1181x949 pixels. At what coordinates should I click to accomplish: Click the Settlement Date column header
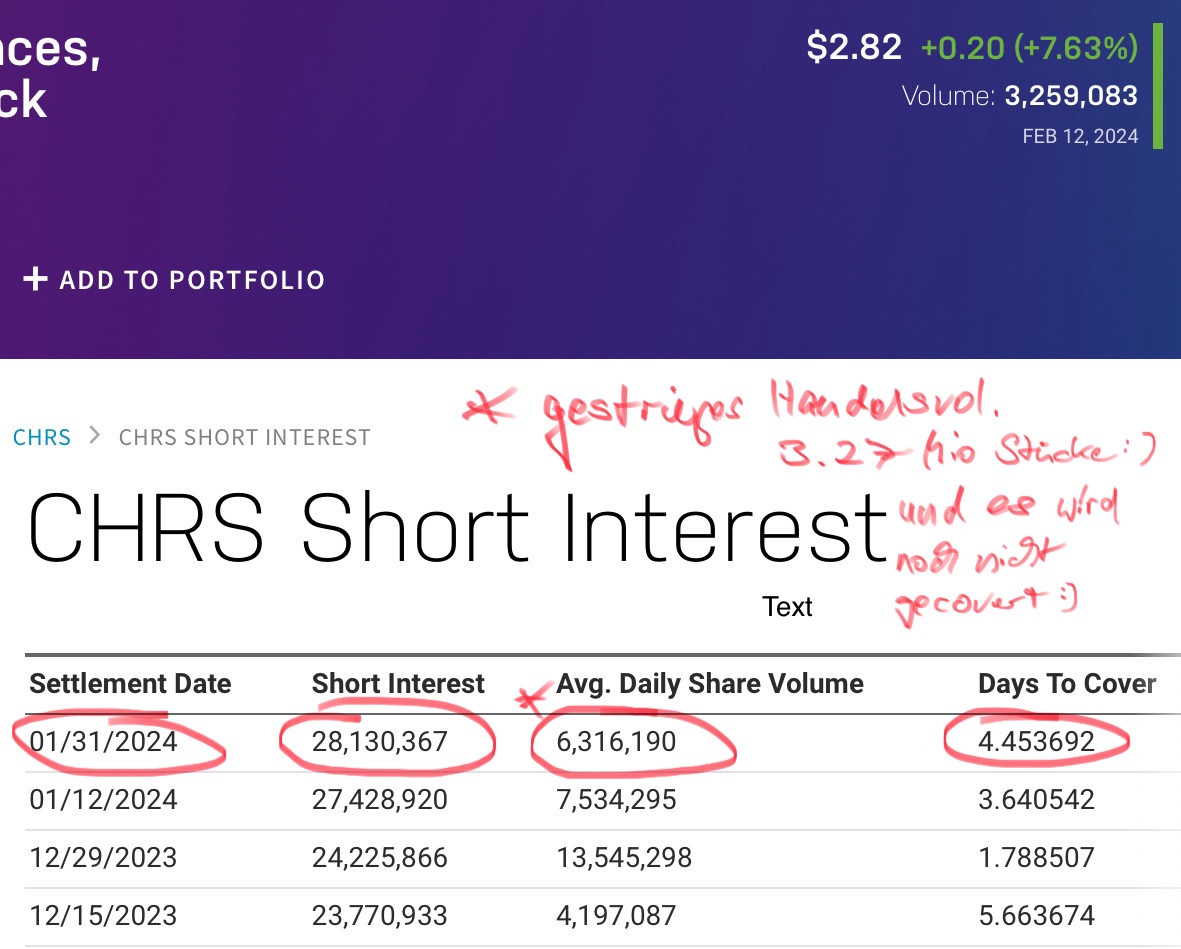130,683
